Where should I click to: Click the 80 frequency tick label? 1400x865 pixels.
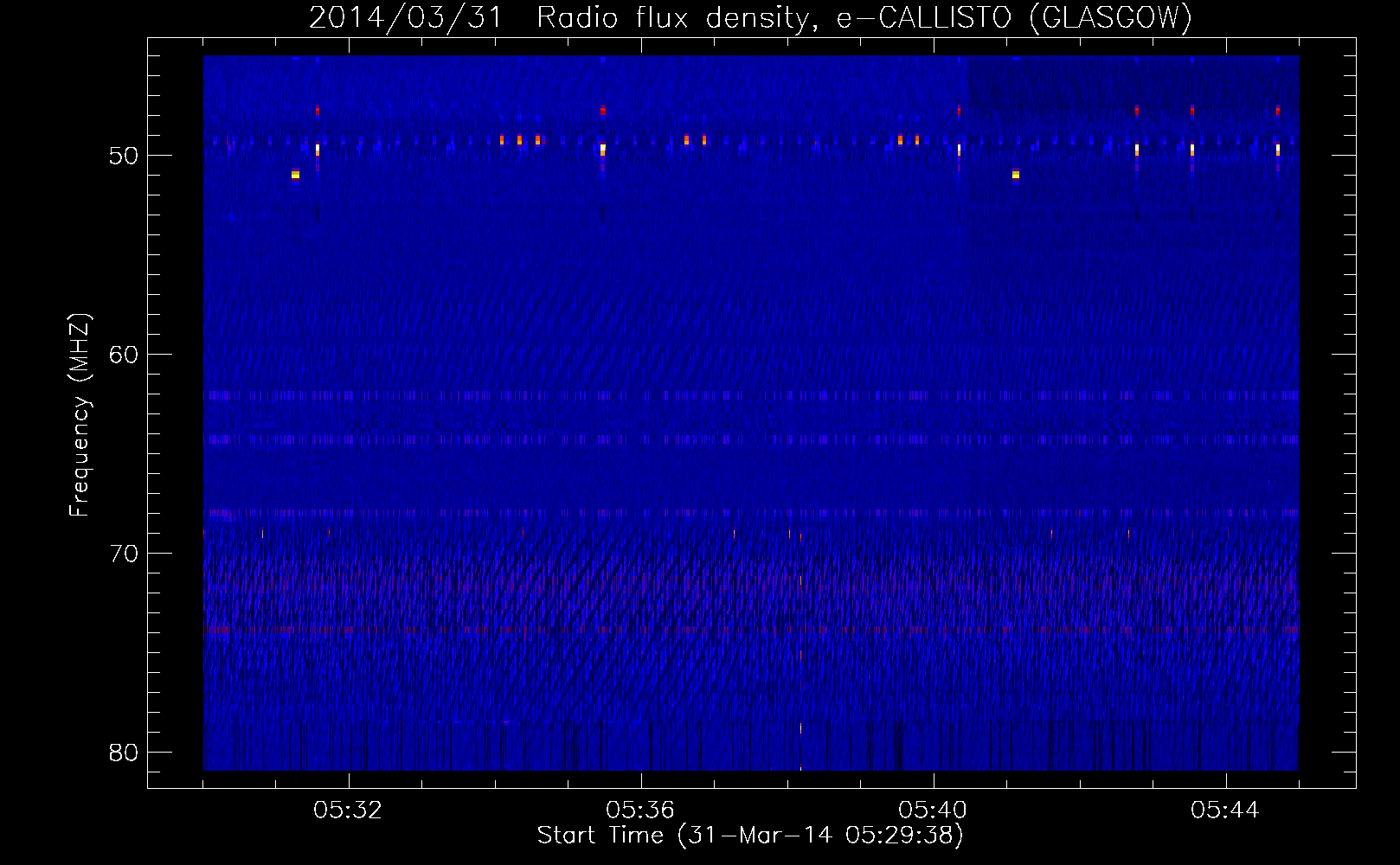[125, 753]
